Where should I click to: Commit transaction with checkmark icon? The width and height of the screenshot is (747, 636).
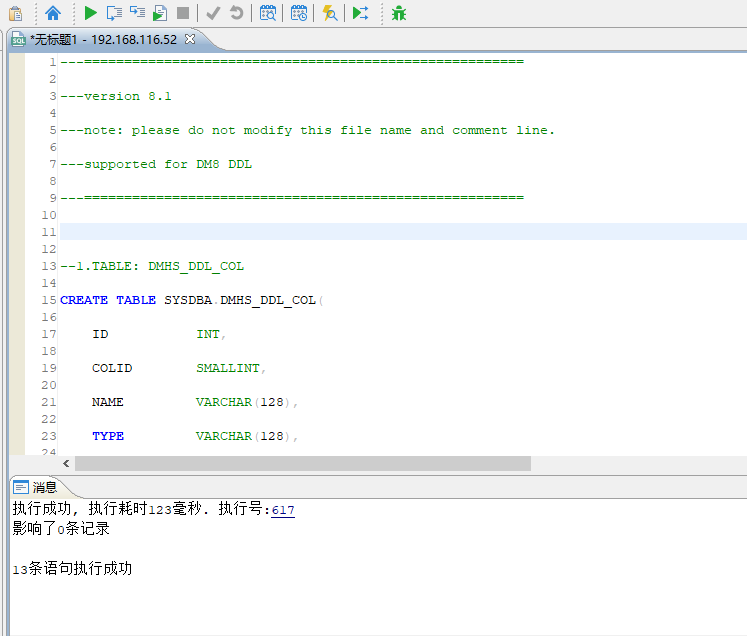click(213, 13)
